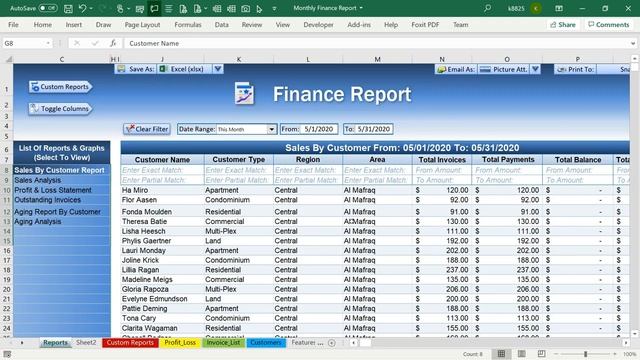Click the Save icon in quick access toolbar
This screenshot has width=640, height=360.
(68, 8)
